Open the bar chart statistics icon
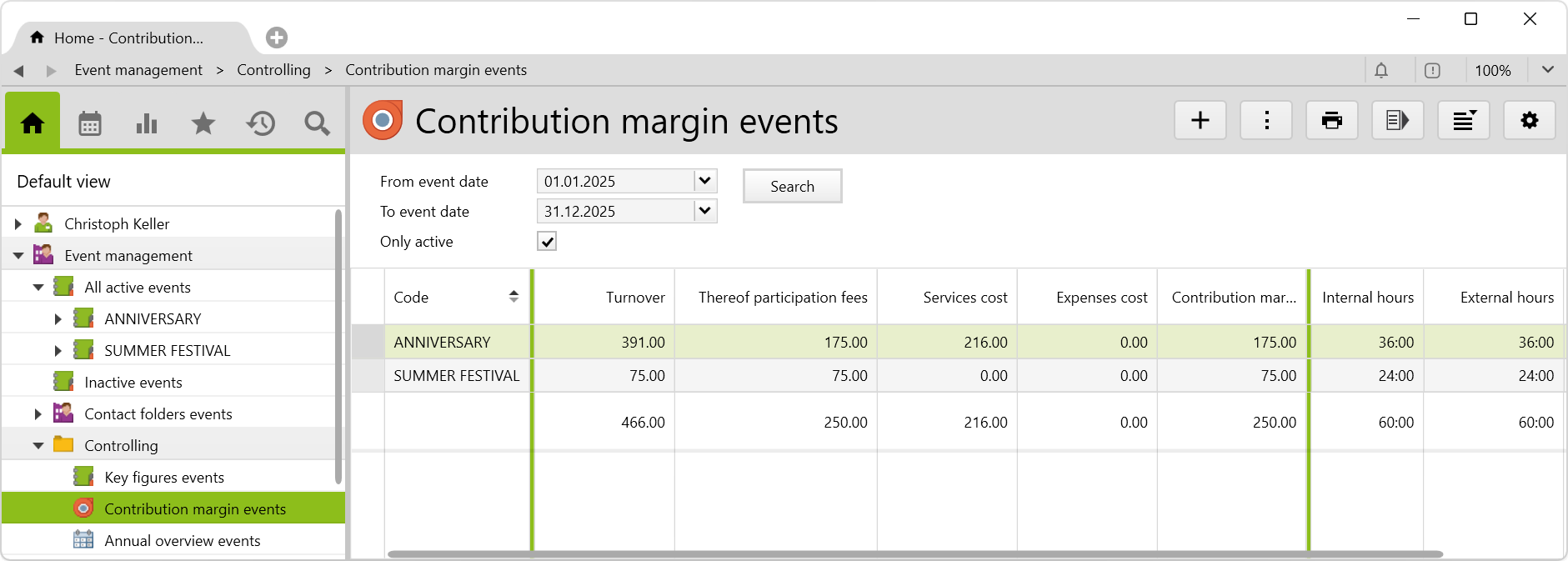Image resolution: width=1568 pixels, height=561 pixels. [147, 124]
